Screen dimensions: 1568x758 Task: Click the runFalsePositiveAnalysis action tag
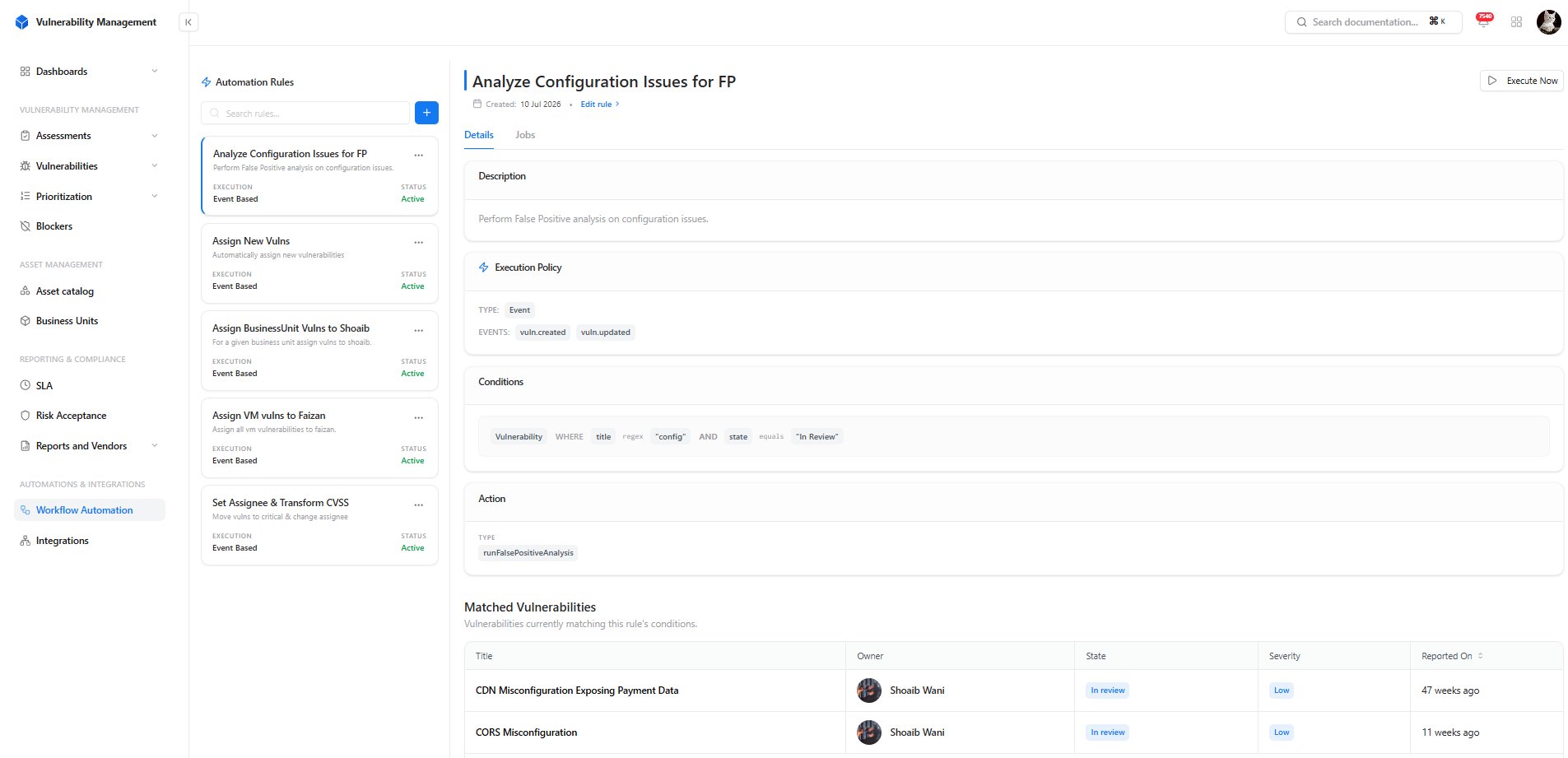[x=528, y=553]
